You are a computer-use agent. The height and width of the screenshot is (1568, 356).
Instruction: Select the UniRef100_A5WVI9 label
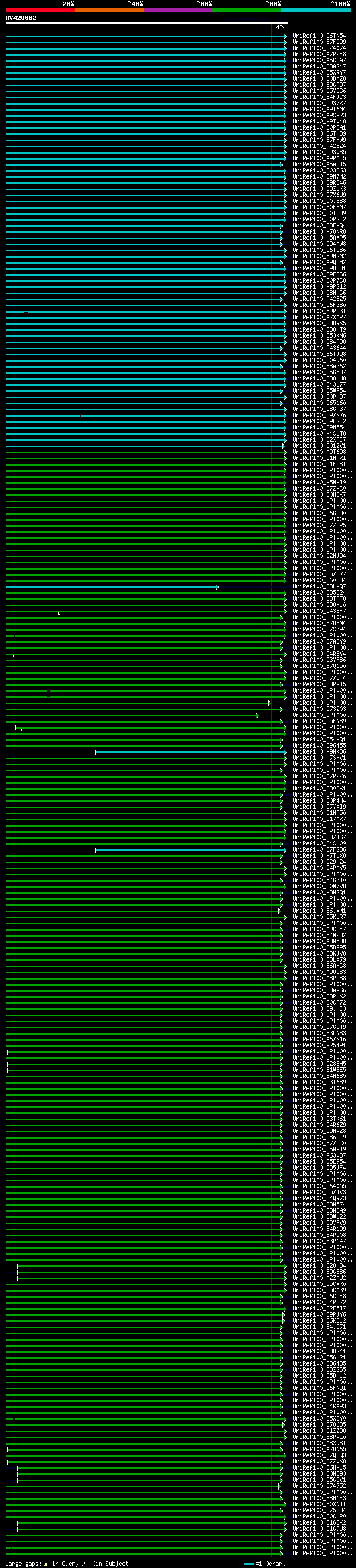[x=319, y=483]
